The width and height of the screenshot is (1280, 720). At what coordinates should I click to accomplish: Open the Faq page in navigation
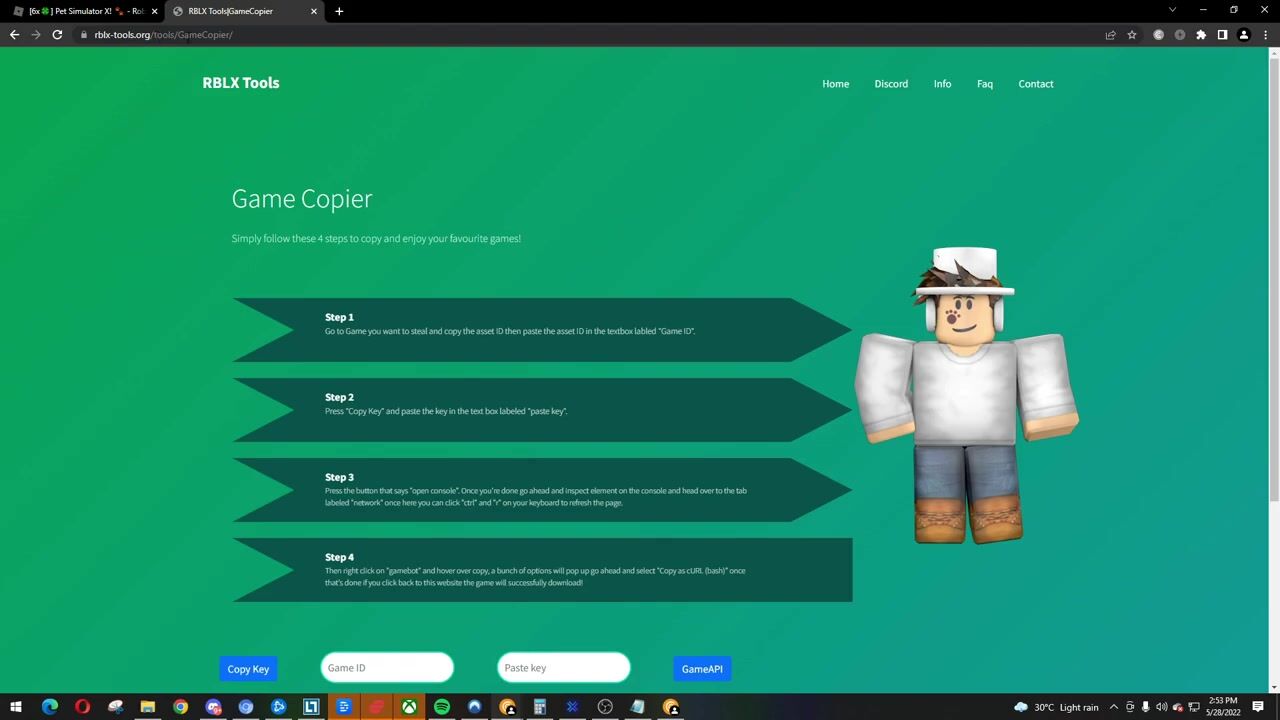click(x=984, y=84)
